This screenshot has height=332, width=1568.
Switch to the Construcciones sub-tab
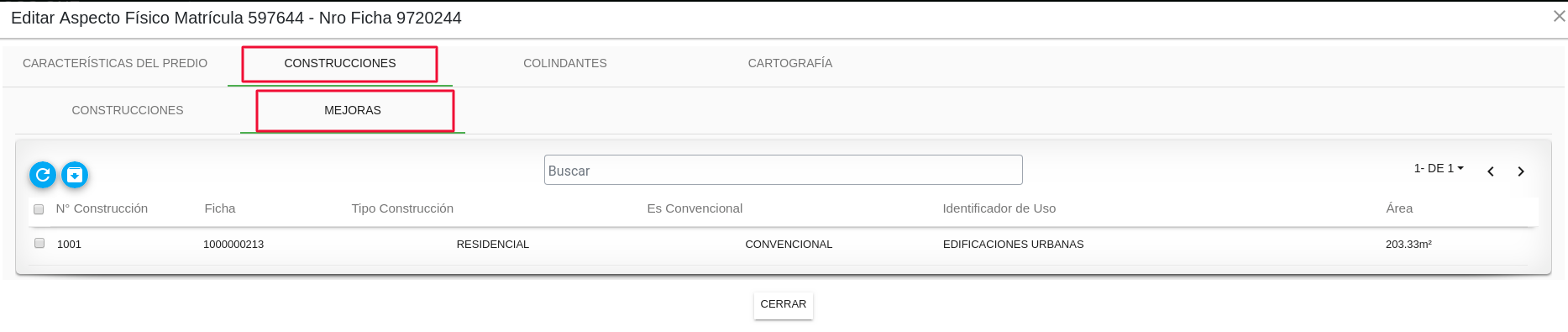point(128,110)
